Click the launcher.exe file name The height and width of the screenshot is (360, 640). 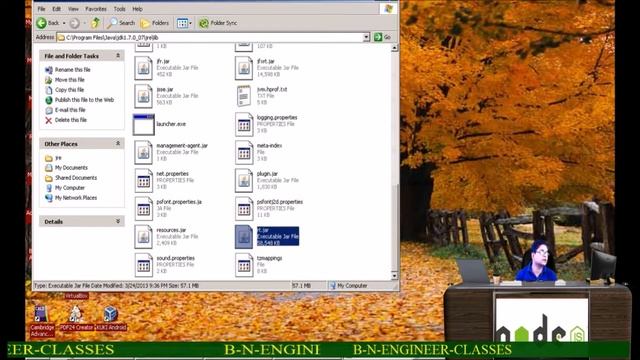coord(171,124)
